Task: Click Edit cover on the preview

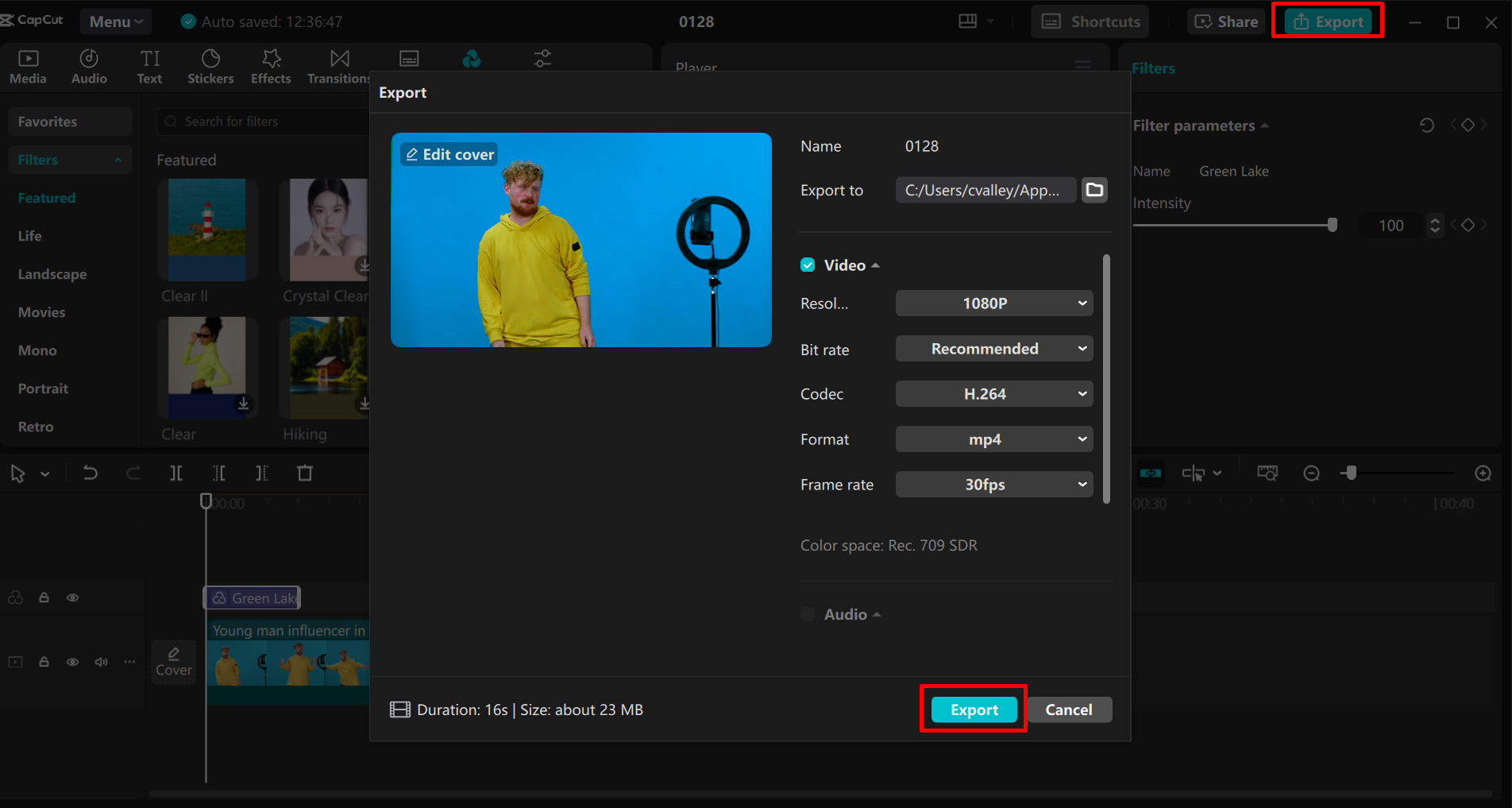Action: tap(449, 154)
